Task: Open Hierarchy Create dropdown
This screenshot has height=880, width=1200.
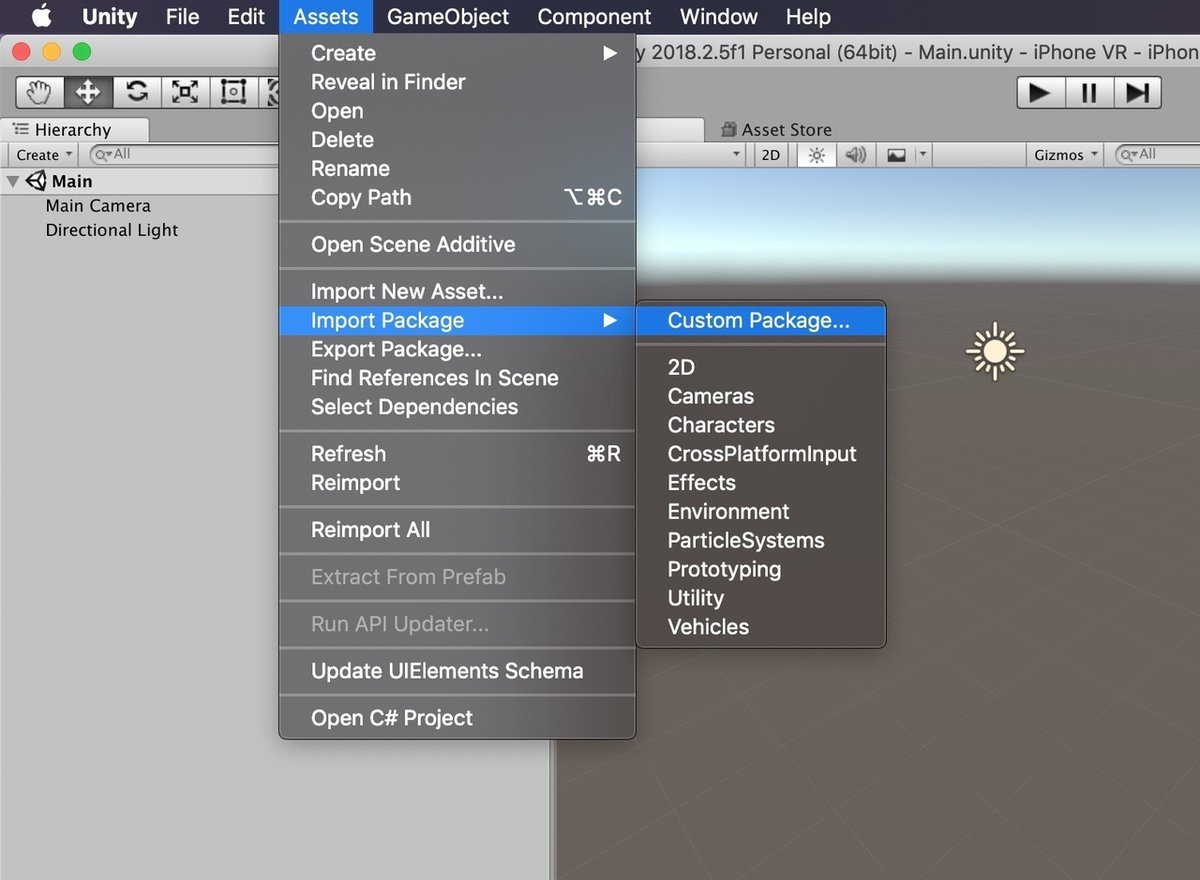Action: [x=44, y=155]
